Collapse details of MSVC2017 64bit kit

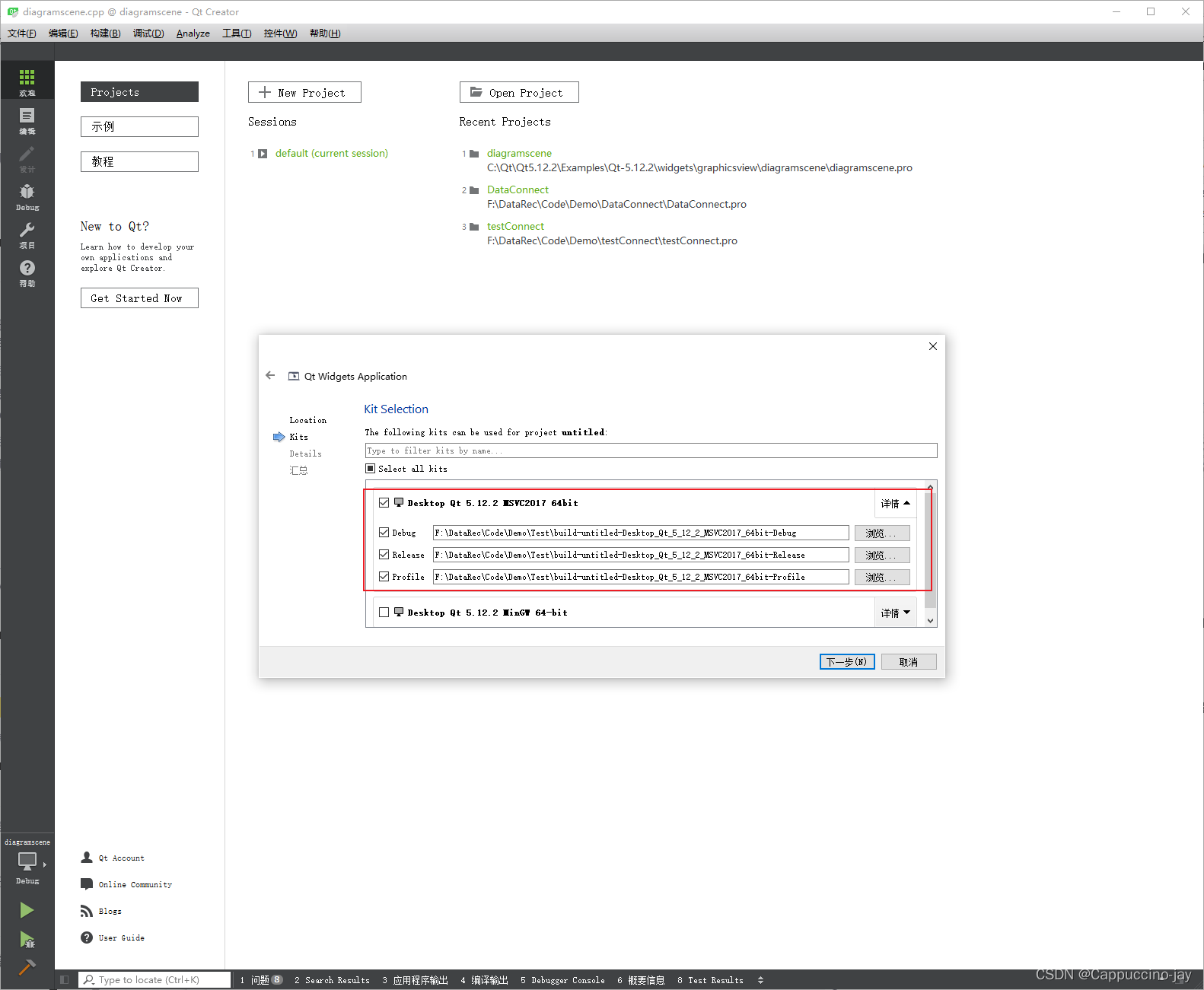click(x=895, y=504)
